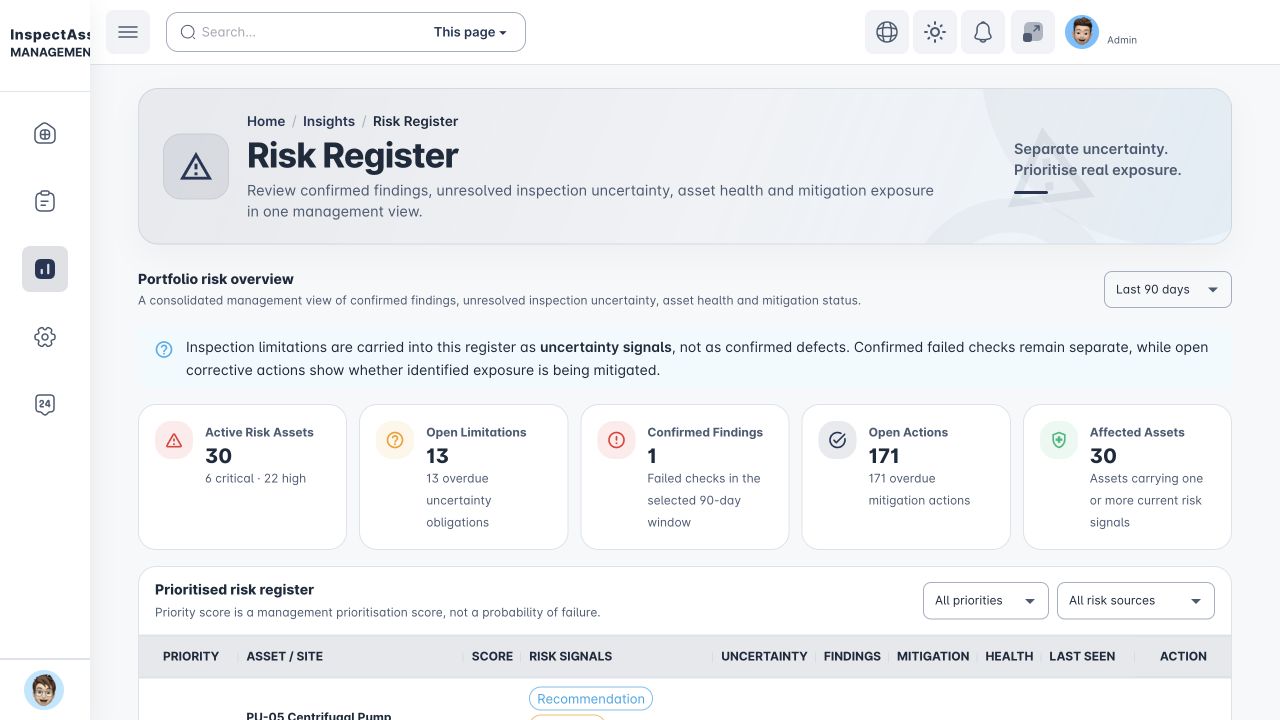Viewport: 1280px width, 720px height.
Task: Click the overlapping squares icon in top bar
Action: click(1033, 32)
